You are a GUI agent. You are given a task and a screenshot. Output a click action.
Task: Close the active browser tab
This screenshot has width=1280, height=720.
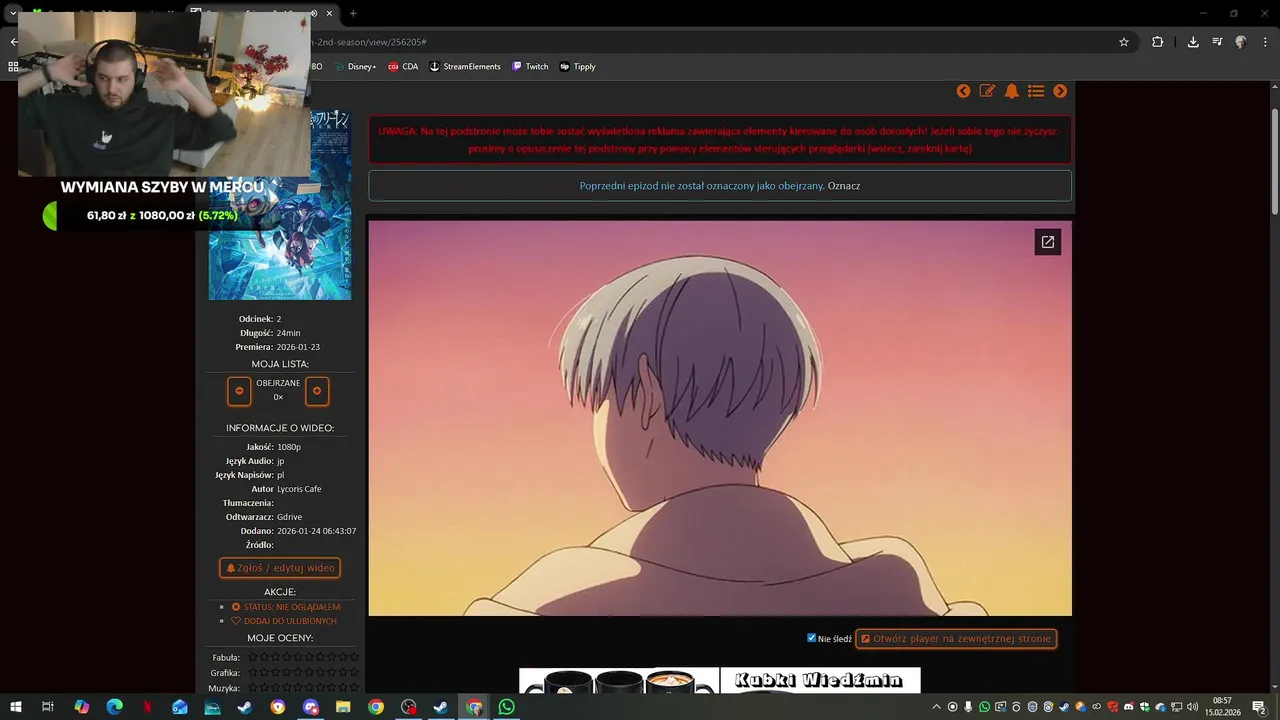click(329, 13)
